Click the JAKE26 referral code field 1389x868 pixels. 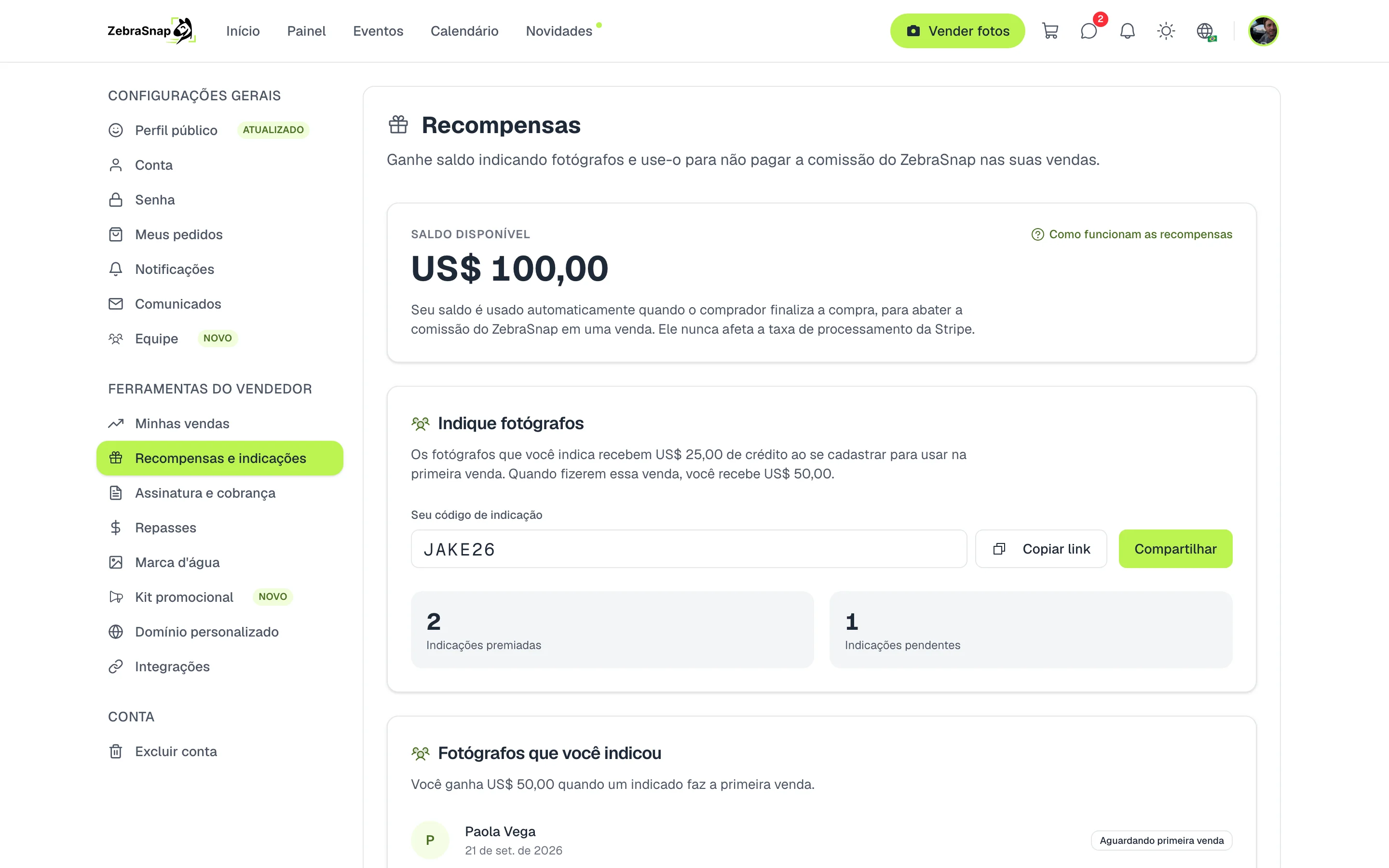[x=689, y=549]
